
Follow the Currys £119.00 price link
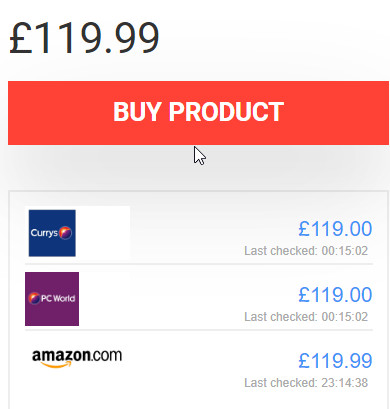[335, 229]
